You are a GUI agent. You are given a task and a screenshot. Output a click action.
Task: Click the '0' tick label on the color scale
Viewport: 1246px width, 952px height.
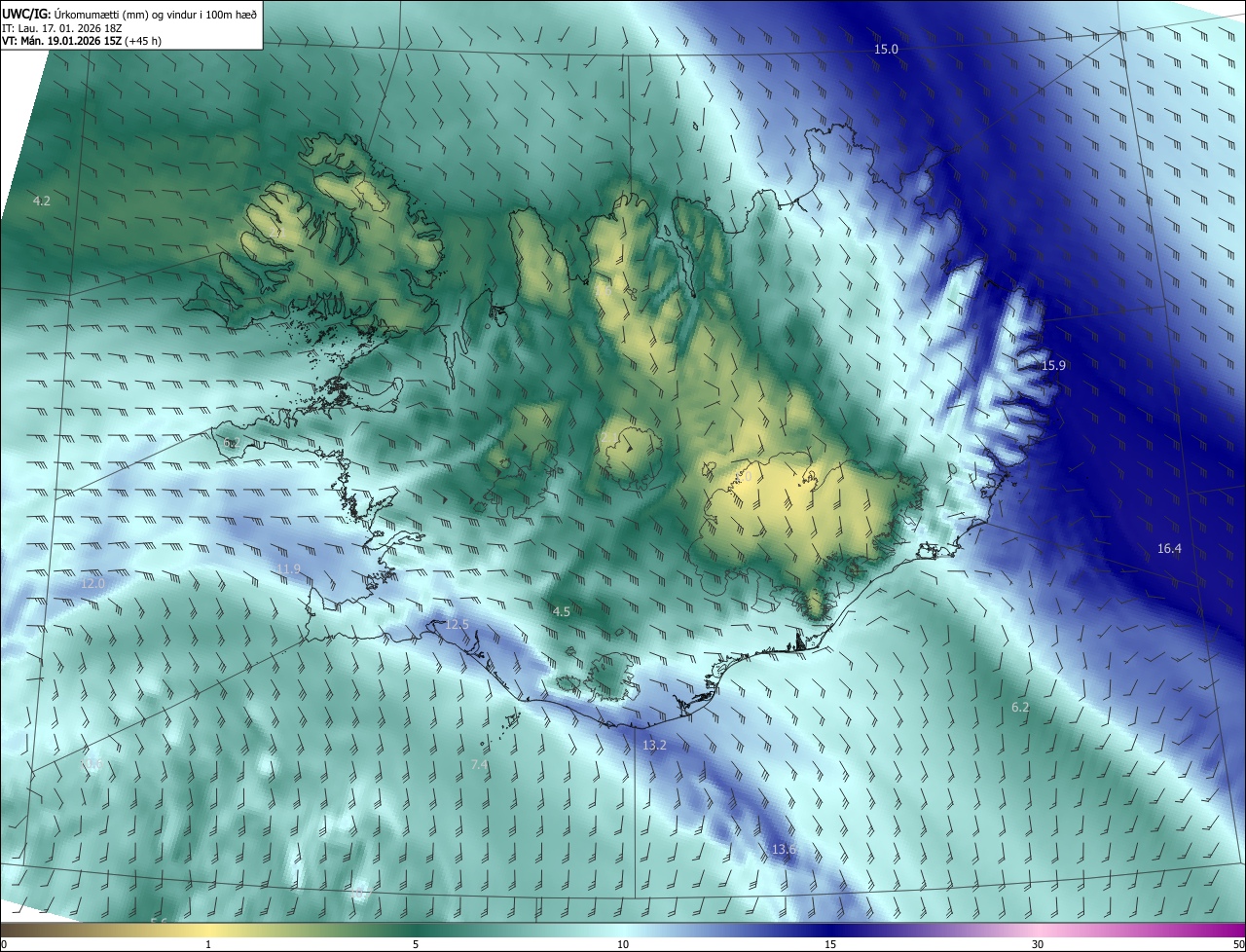pos(4,944)
